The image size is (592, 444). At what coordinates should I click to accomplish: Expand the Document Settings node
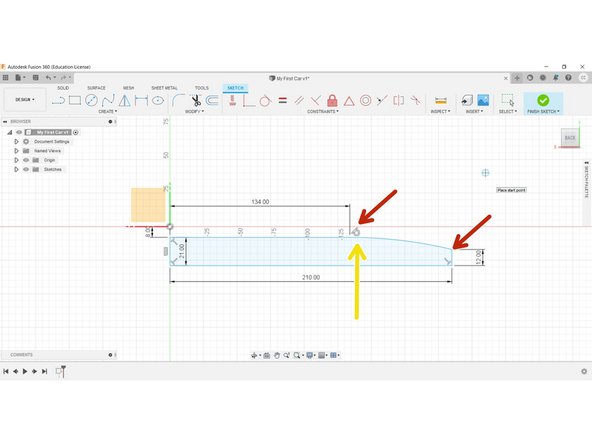click(x=16, y=142)
